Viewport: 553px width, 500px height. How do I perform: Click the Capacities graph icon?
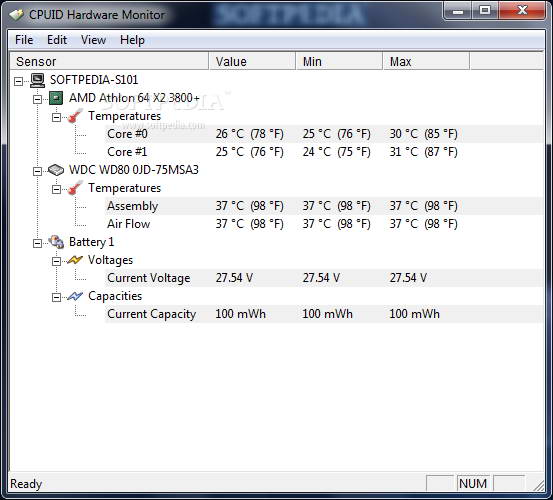tap(75, 296)
